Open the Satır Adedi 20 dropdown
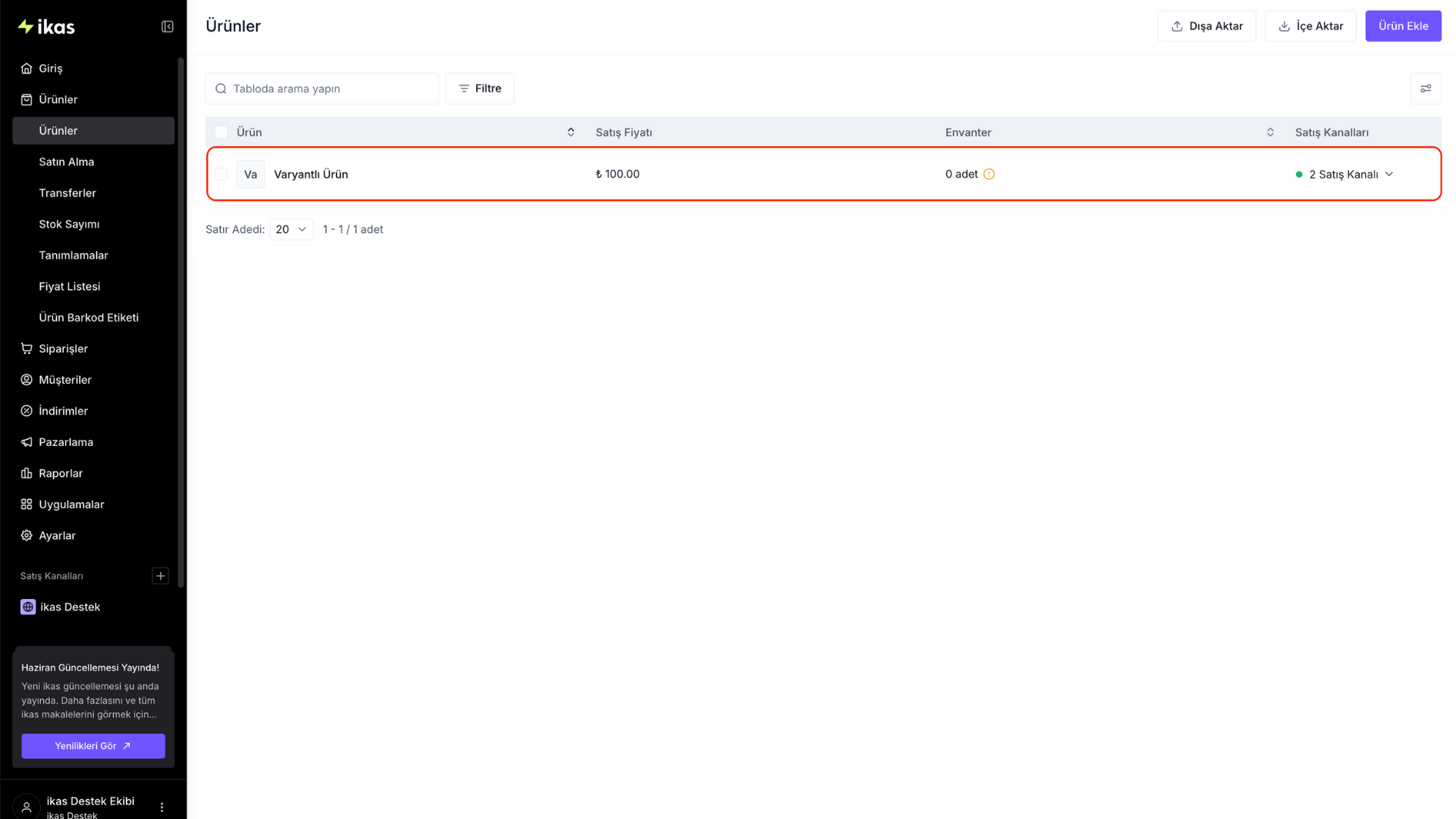Image resolution: width=1456 pixels, height=819 pixels. [x=291, y=230]
